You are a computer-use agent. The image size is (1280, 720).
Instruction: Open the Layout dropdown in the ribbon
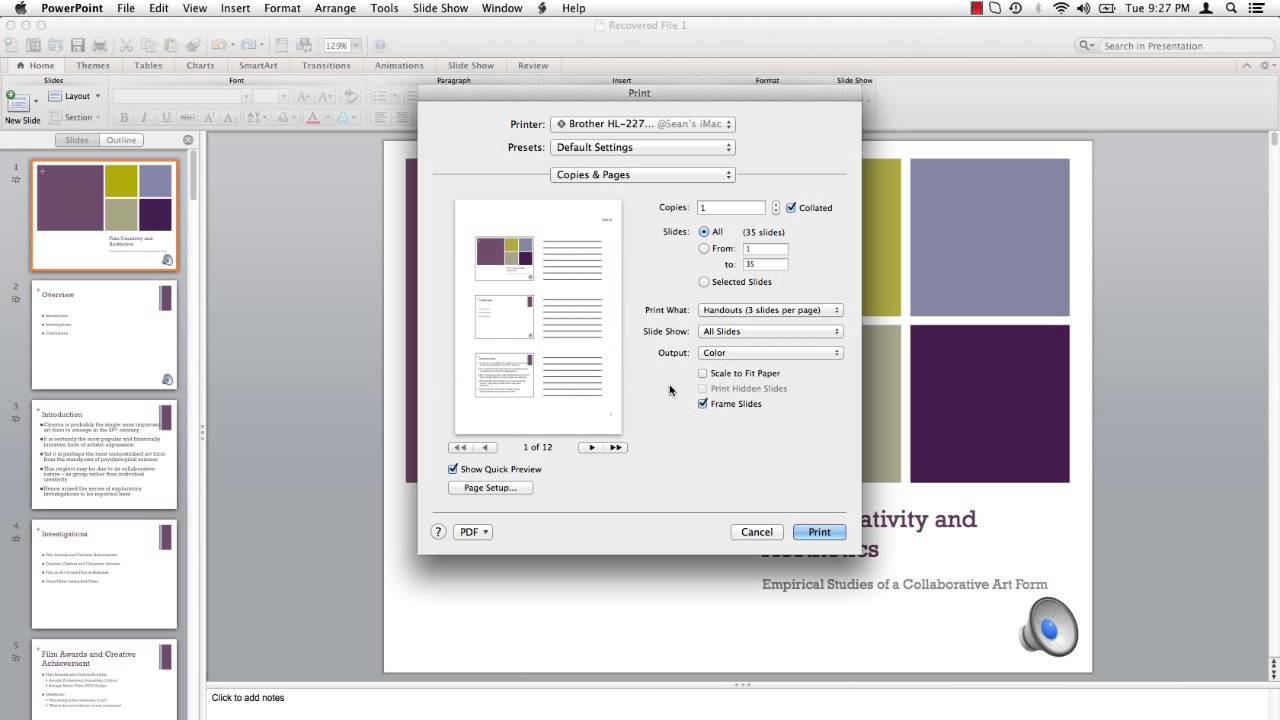click(75, 96)
